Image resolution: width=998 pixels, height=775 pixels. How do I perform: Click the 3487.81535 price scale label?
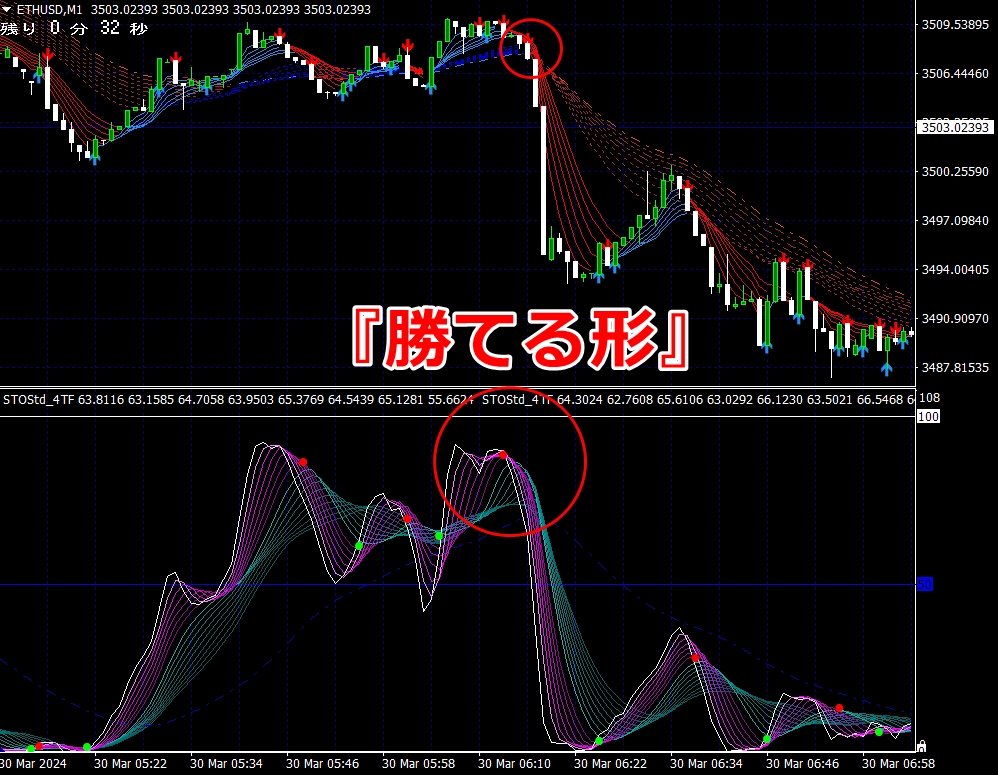pyautogui.click(x=955, y=368)
